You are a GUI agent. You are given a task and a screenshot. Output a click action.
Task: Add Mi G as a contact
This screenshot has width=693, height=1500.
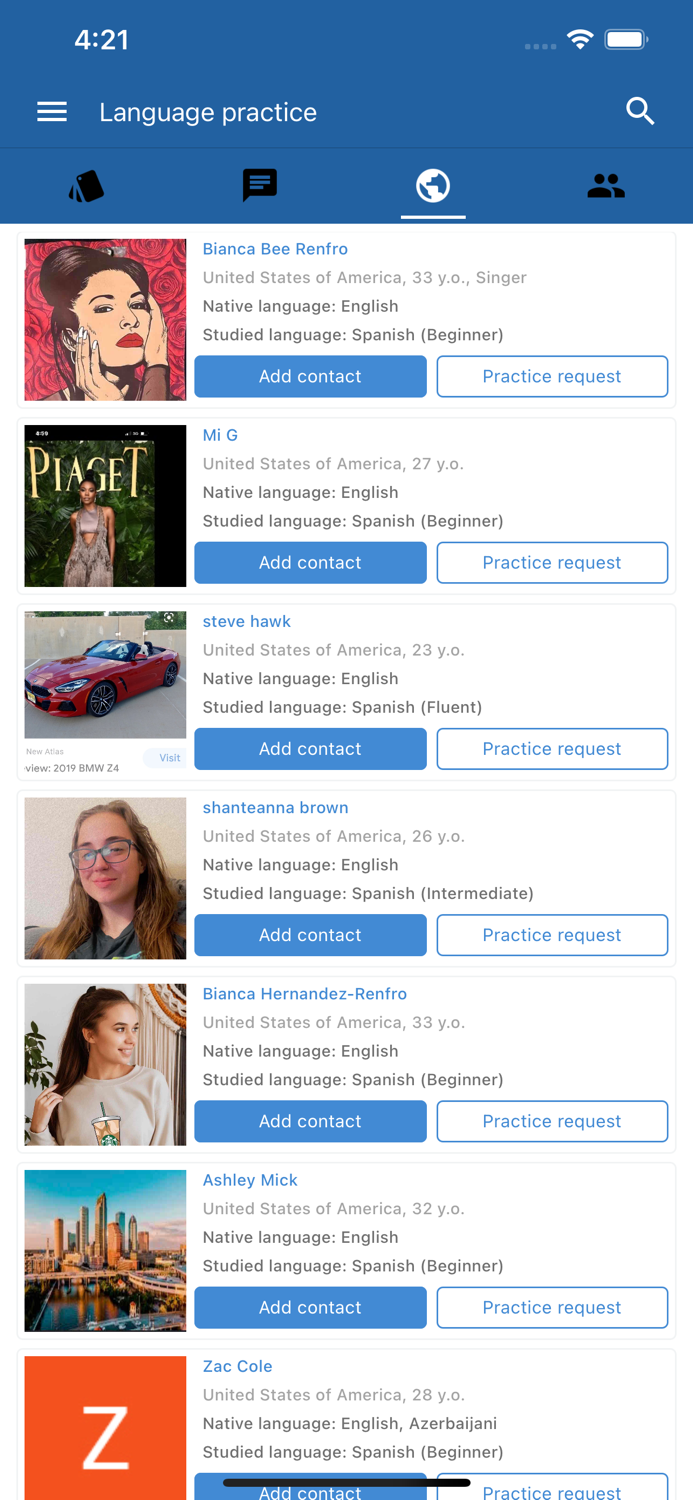tap(310, 562)
